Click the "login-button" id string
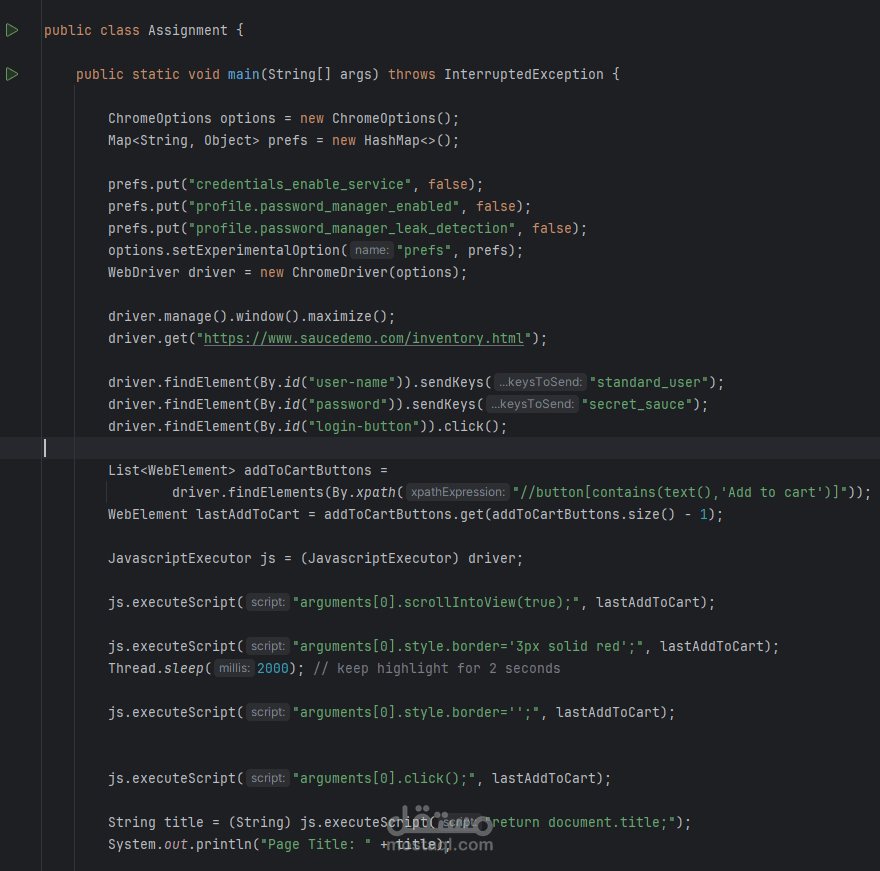Viewport: 880px width, 871px height. (364, 427)
